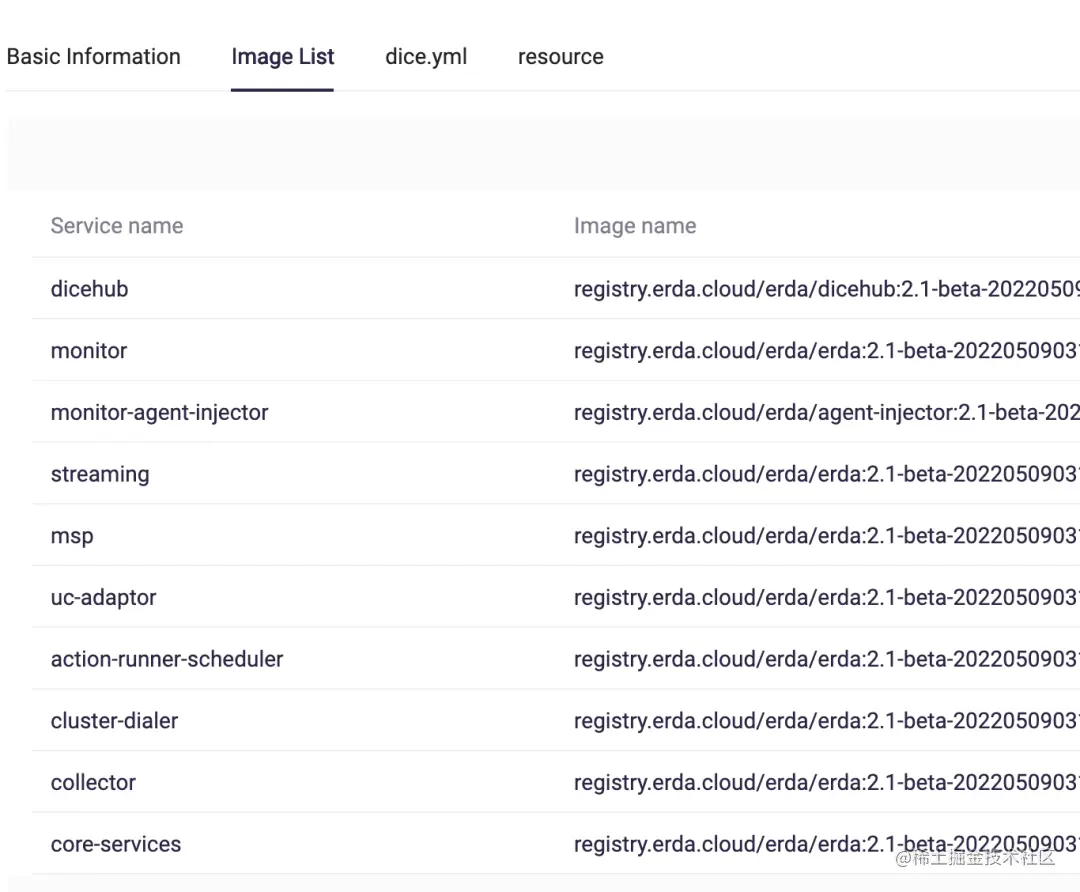Click the collector service name

(x=93, y=782)
